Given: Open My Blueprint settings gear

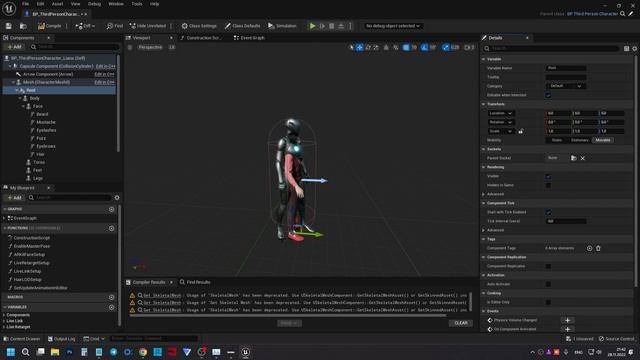Looking at the screenshot, I should tap(117, 198).
